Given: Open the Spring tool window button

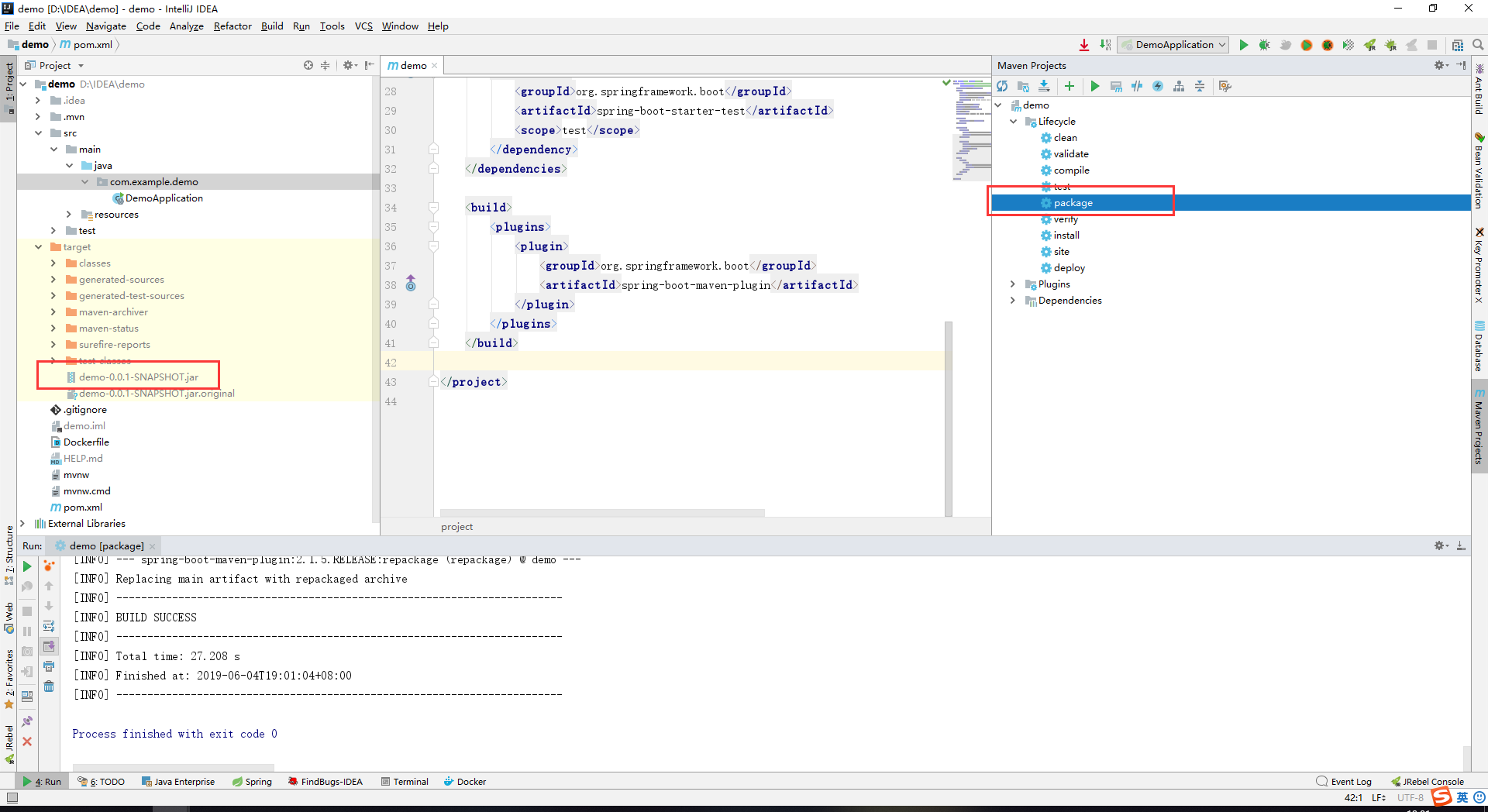Looking at the screenshot, I should click(x=252, y=782).
